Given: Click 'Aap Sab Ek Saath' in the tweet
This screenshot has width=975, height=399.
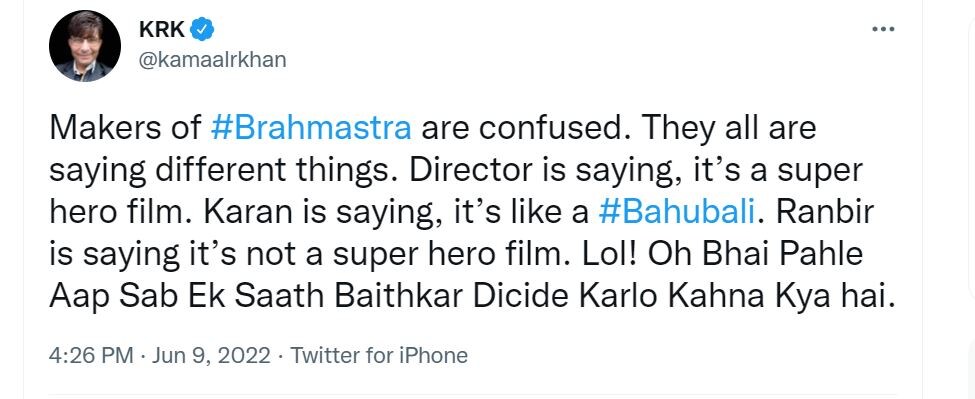Looking at the screenshot, I should click(189, 298).
